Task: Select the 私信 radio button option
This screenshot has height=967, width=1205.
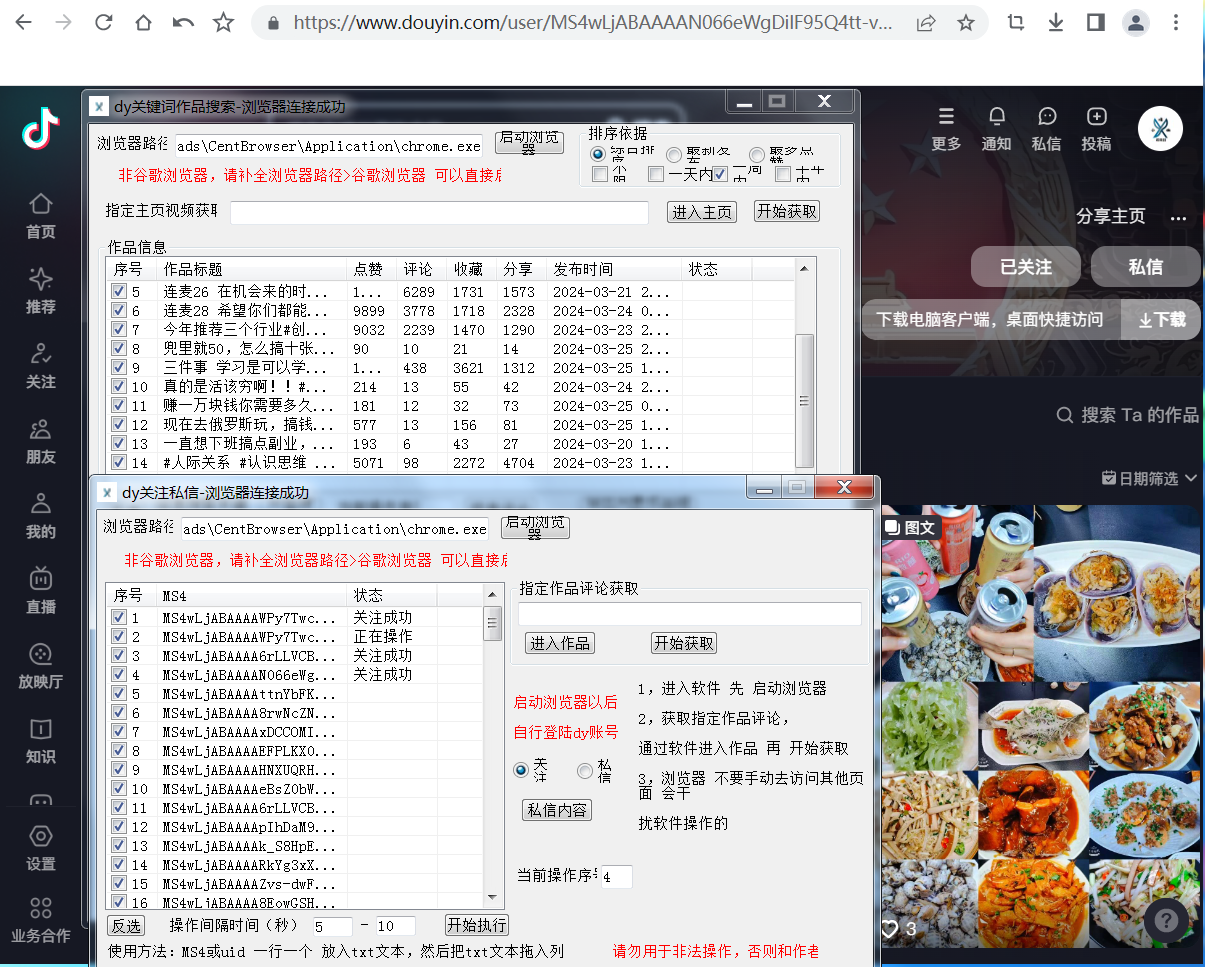Action: click(585, 771)
